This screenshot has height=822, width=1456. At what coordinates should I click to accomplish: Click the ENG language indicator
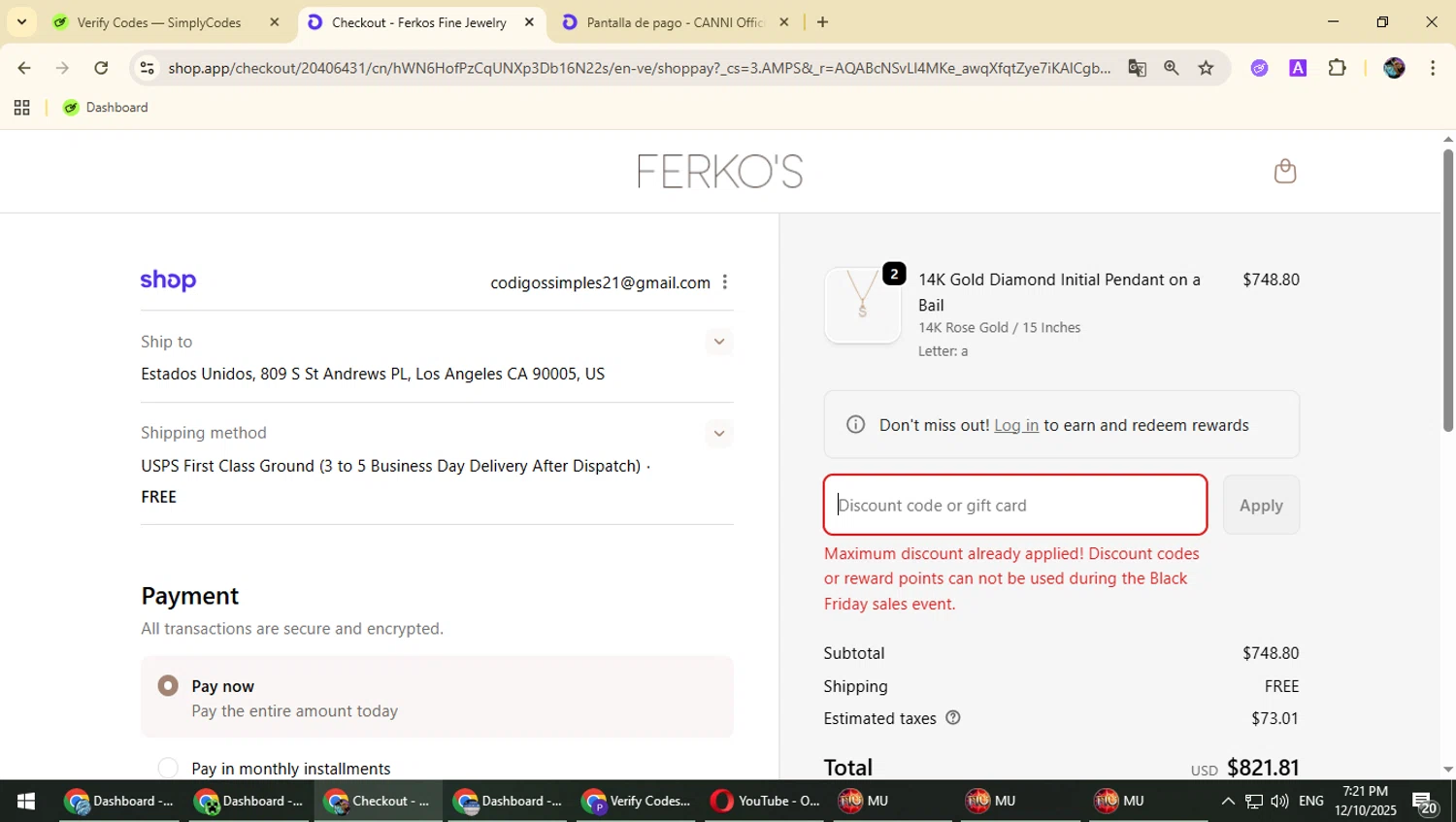[x=1310, y=801]
